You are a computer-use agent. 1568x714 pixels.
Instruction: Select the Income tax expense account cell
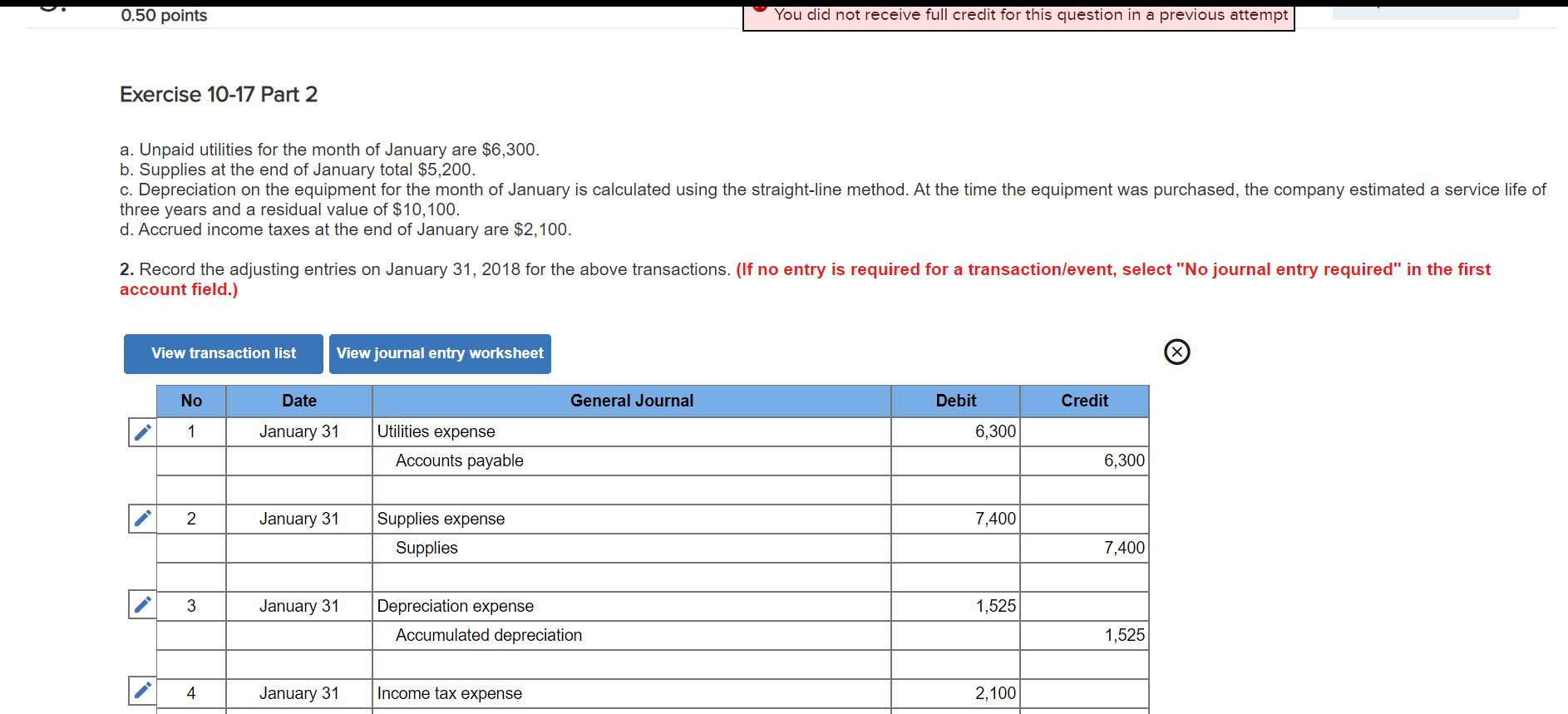pos(632,693)
